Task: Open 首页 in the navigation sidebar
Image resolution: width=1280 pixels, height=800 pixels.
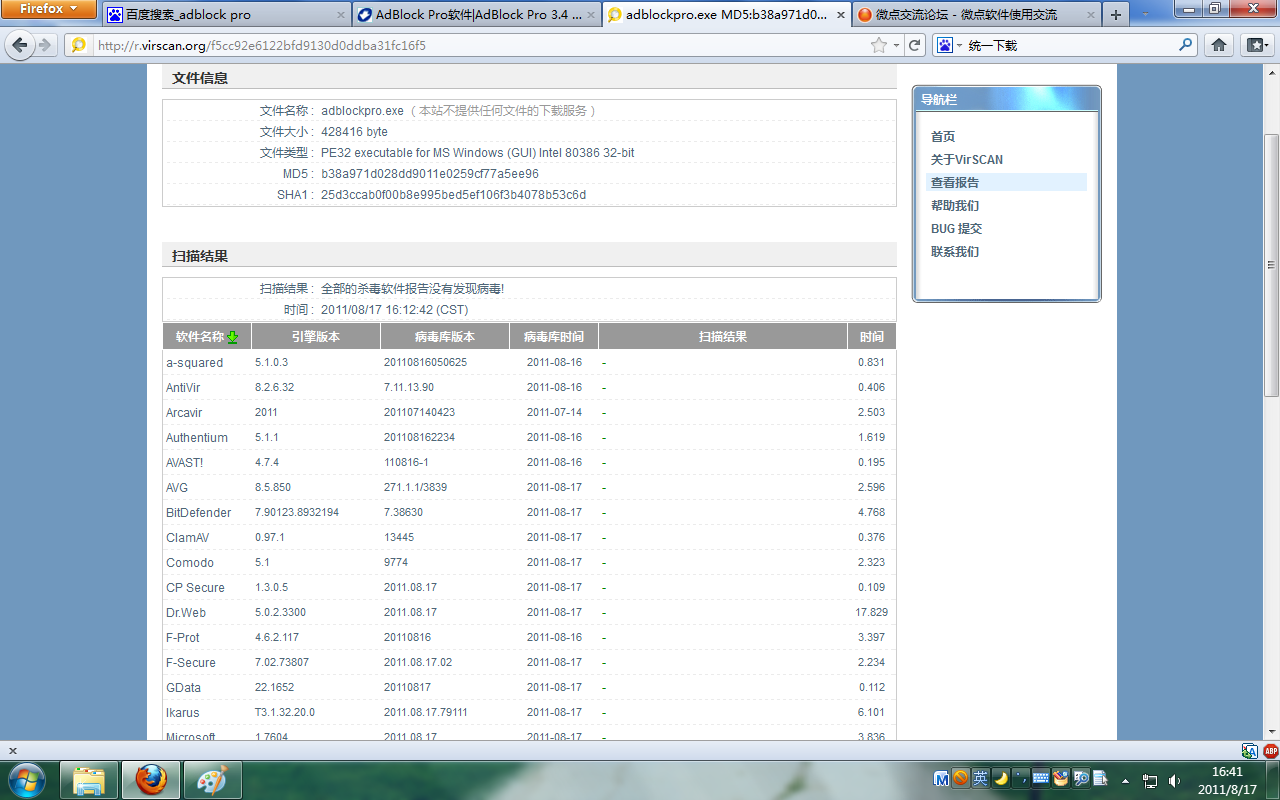Action: (943, 137)
